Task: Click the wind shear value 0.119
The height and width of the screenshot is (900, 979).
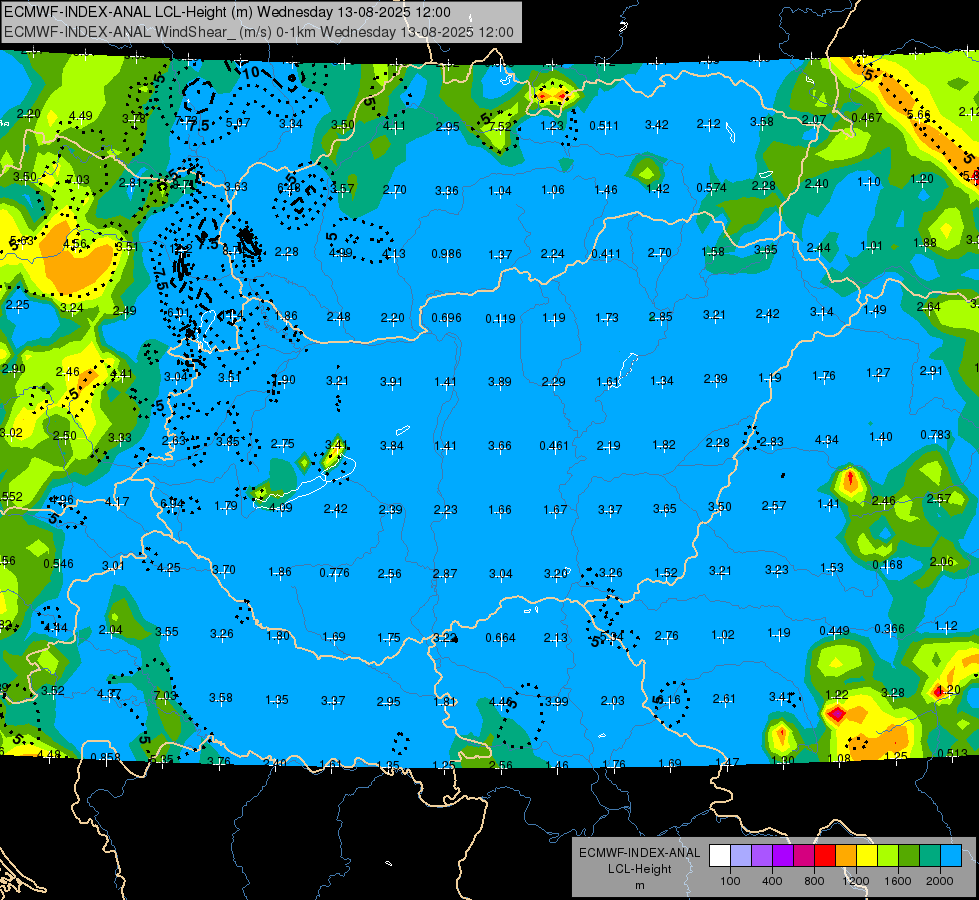Action: [500, 319]
